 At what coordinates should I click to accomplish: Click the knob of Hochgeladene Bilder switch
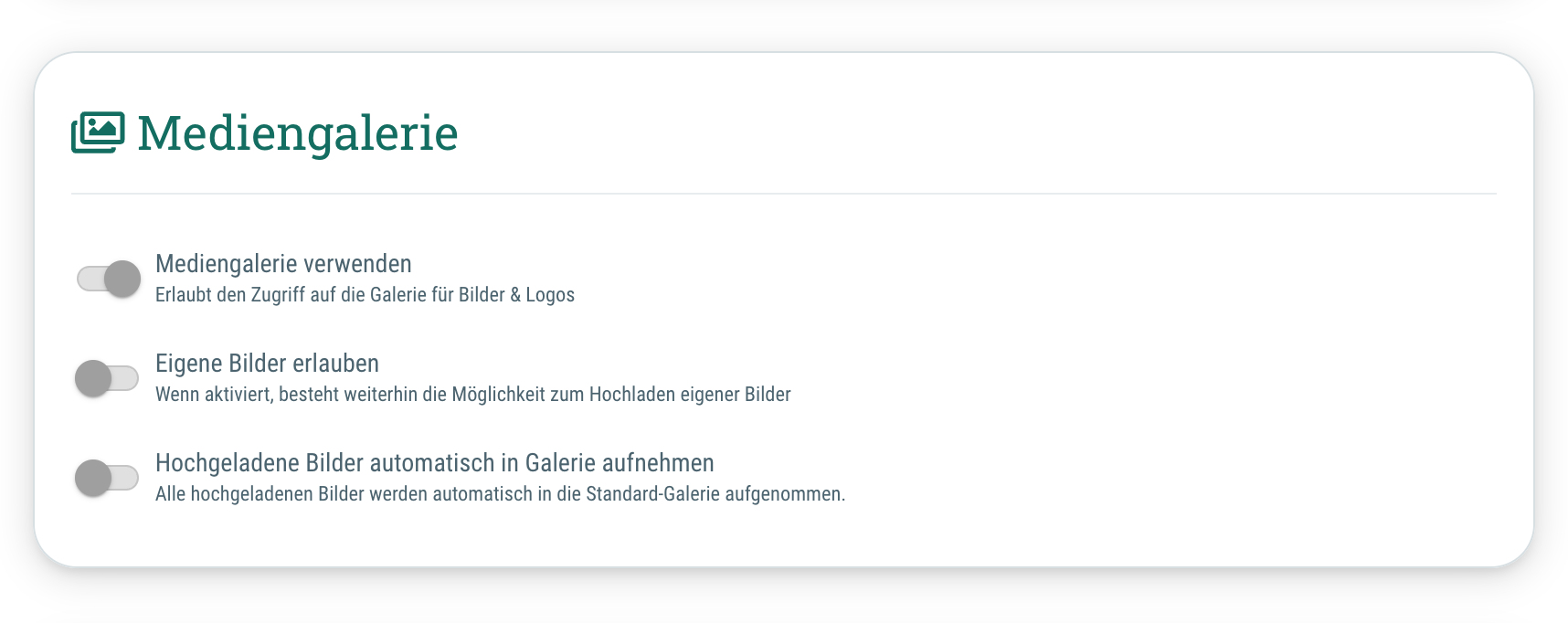[92, 478]
